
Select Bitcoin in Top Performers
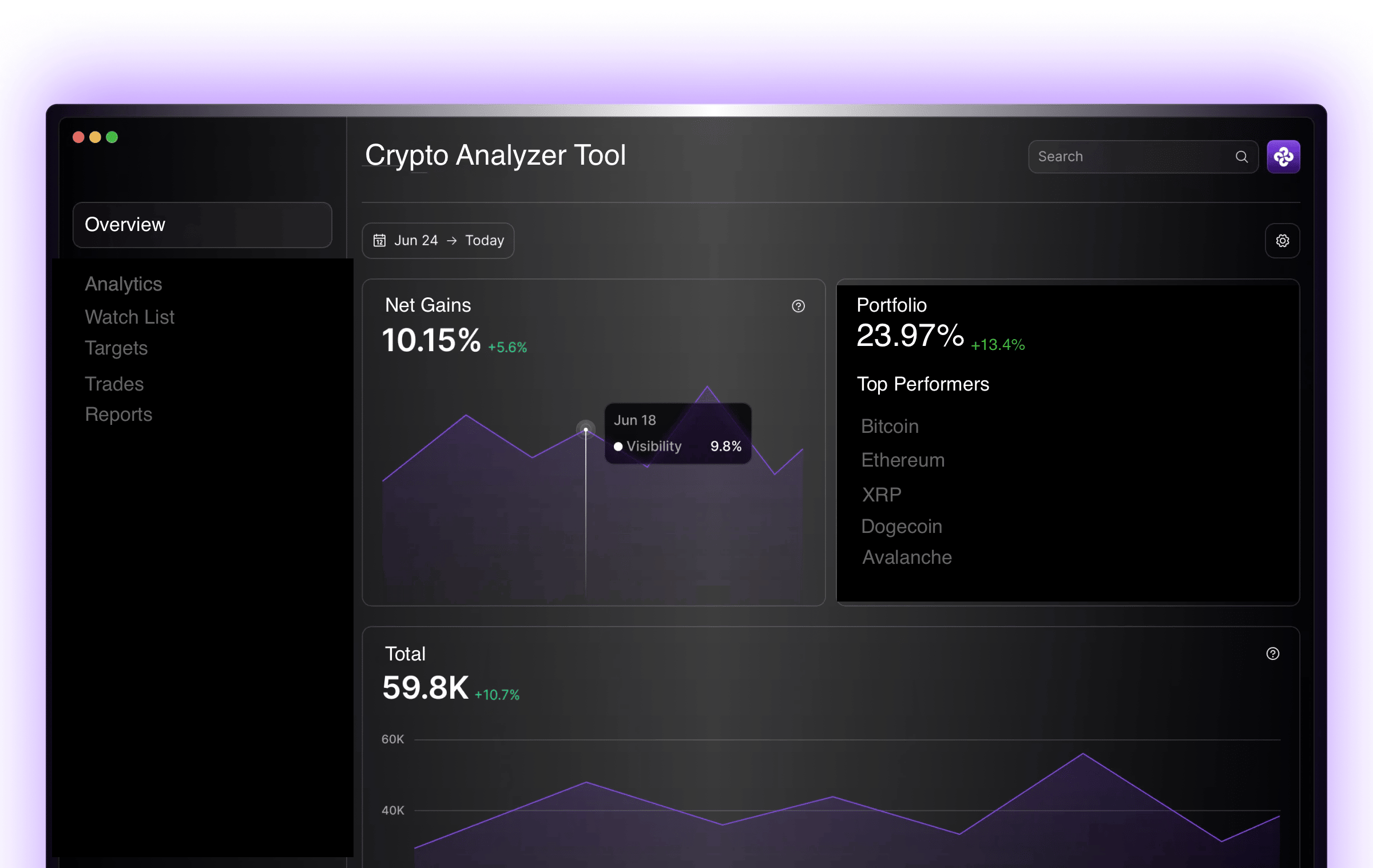tap(890, 427)
